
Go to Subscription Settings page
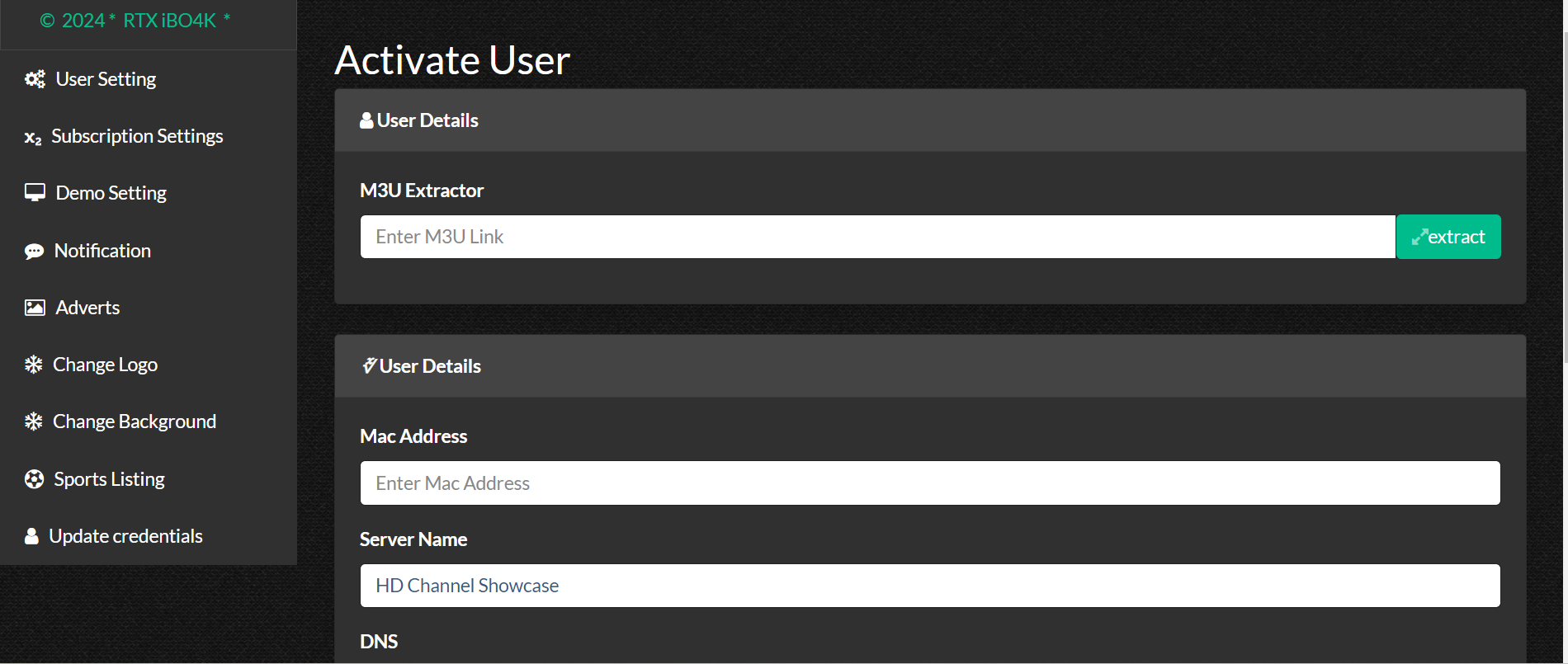tap(137, 136)
